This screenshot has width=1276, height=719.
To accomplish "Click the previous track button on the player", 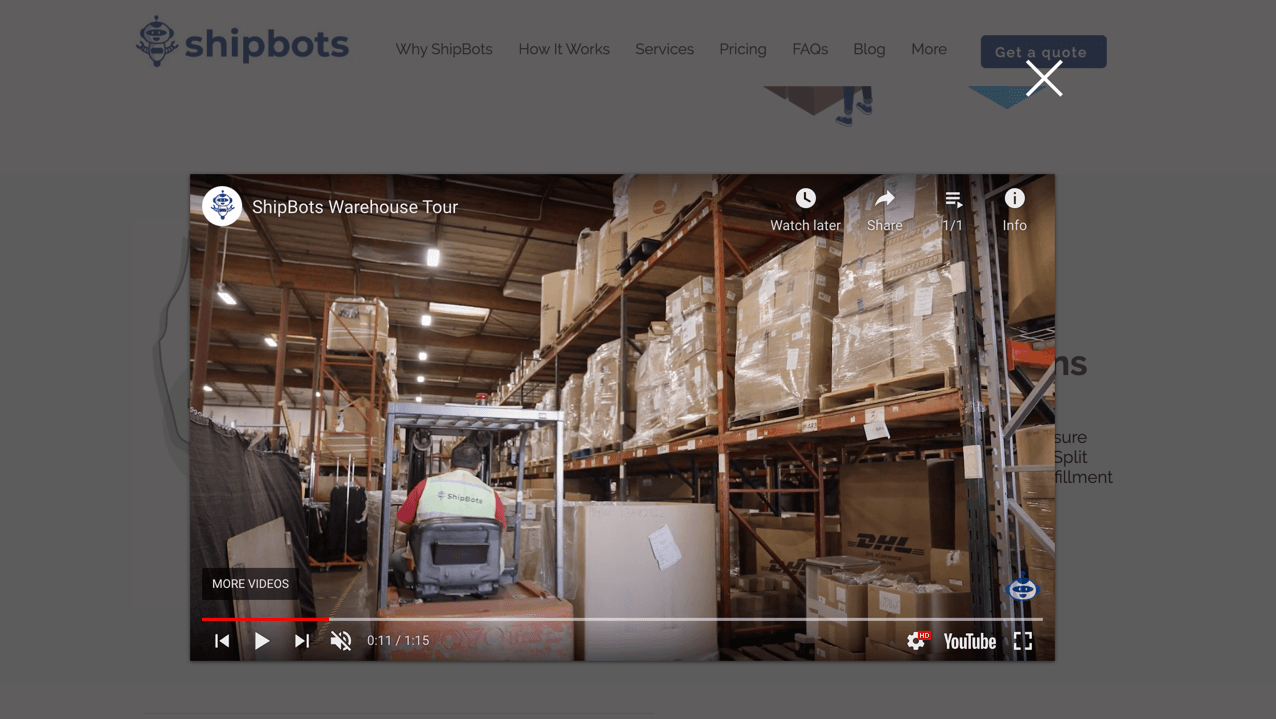I will (x=221, y=641).
